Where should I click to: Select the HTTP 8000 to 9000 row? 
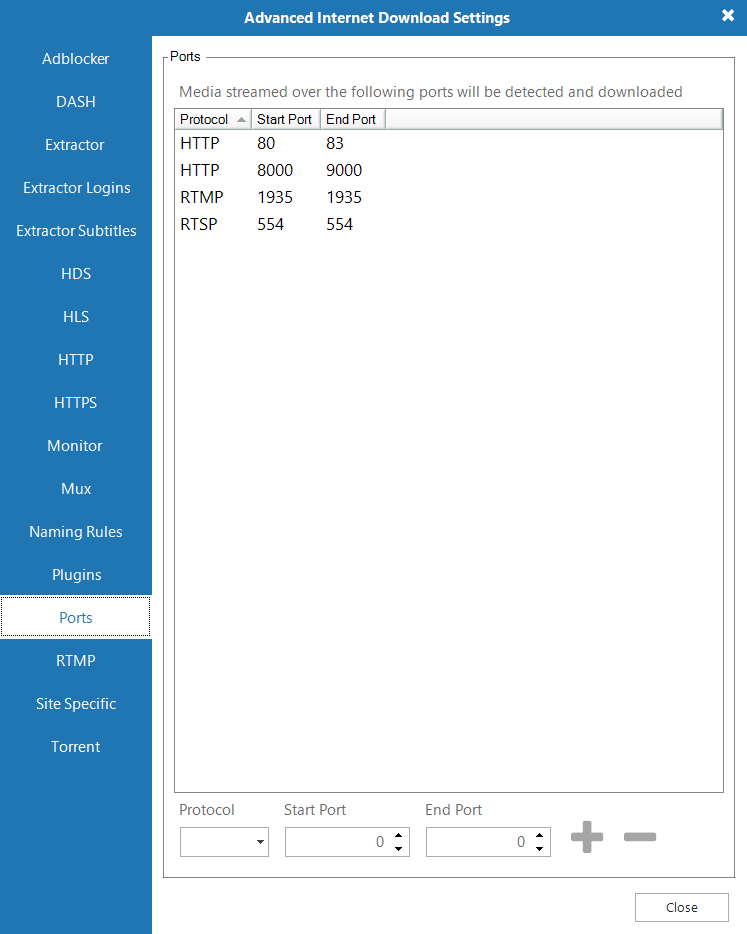click(449, 170)
